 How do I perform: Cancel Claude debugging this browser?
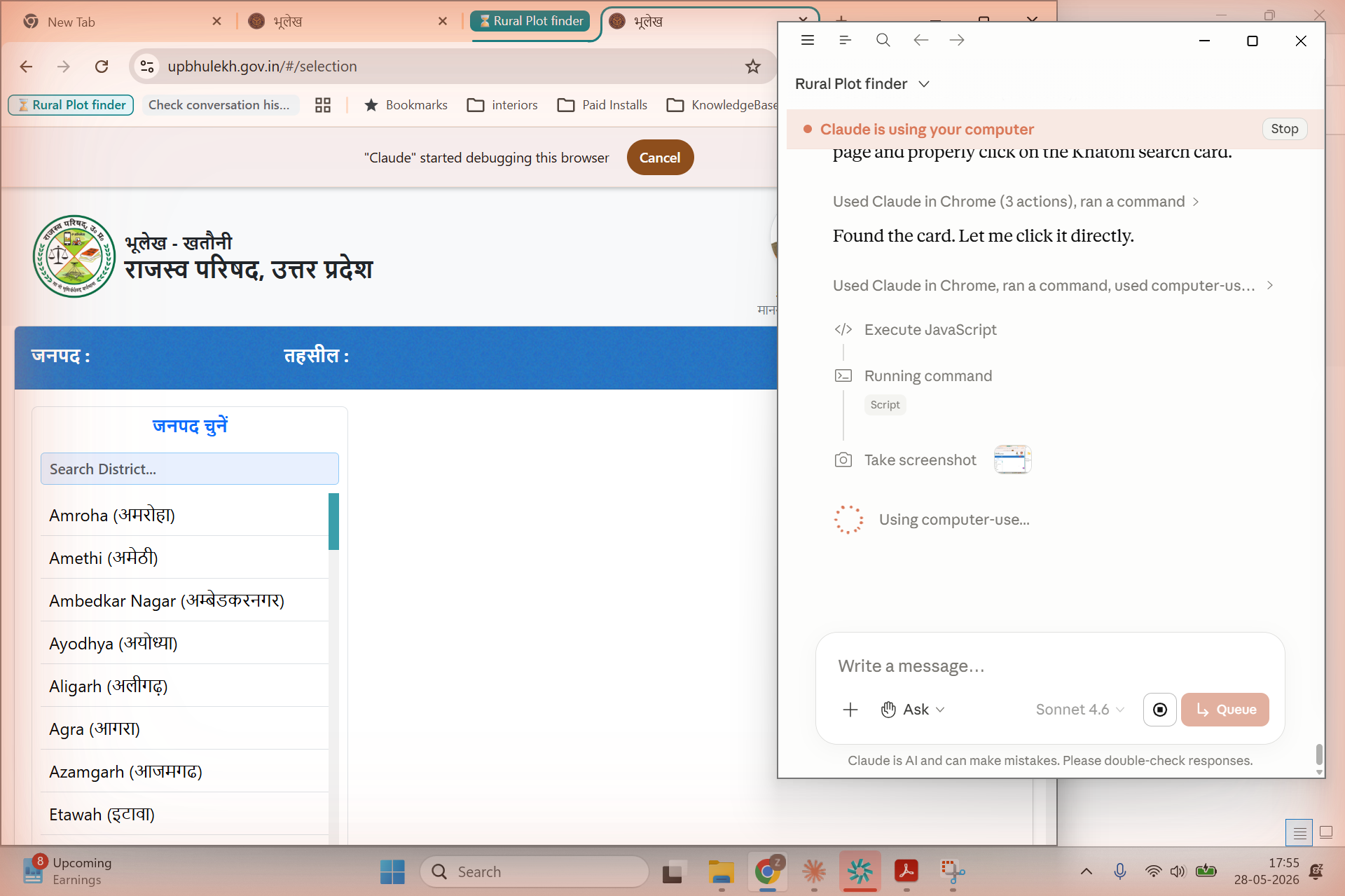click(660, 158)
